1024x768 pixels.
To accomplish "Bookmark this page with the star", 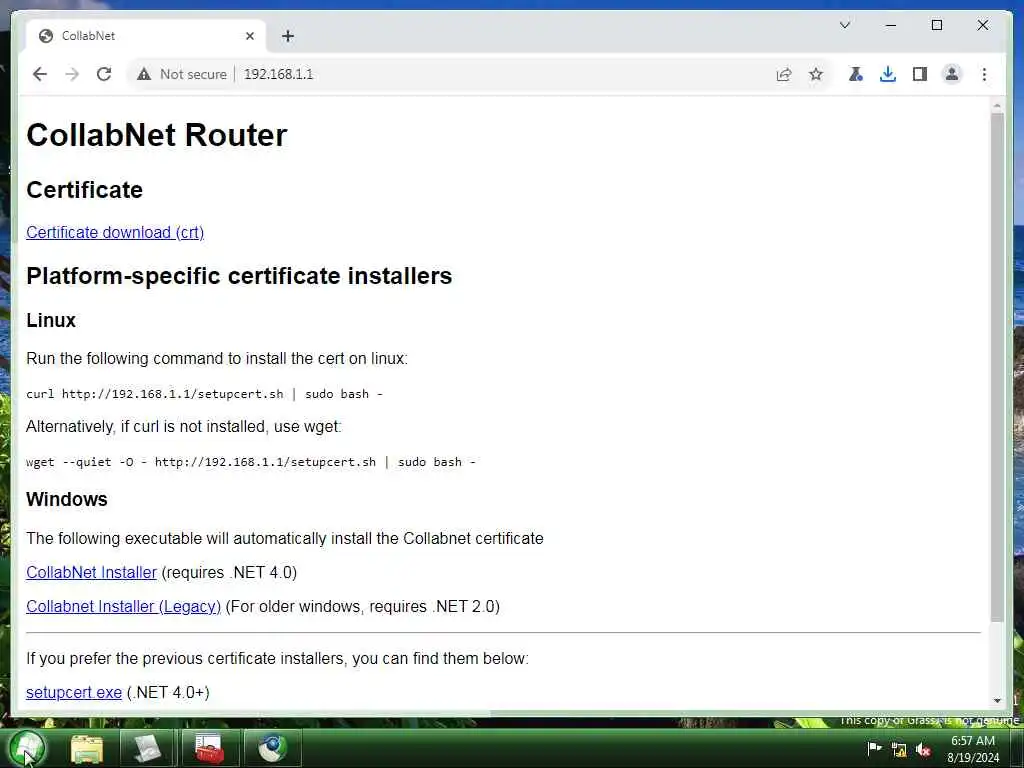I will (x=816, y=74).
